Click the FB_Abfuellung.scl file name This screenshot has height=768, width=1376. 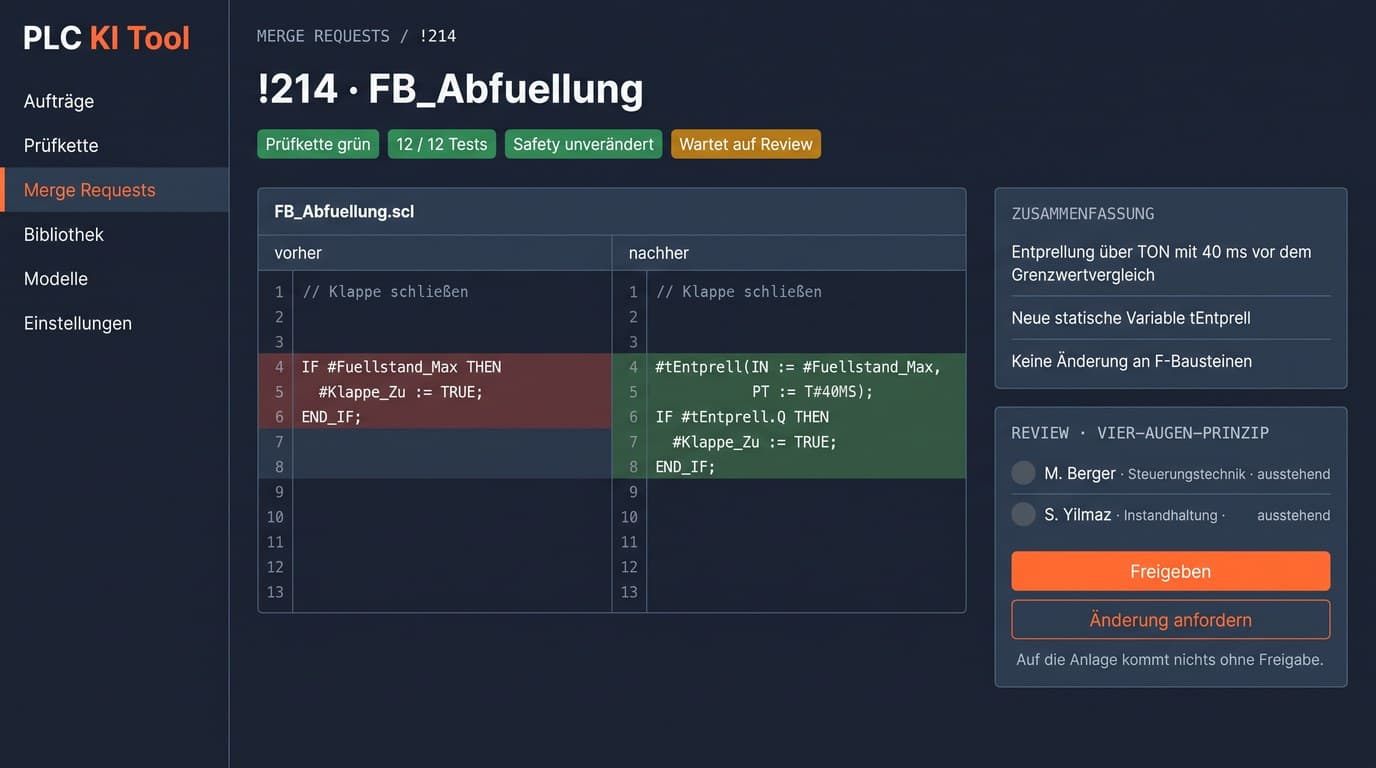[x=344, y=212]
